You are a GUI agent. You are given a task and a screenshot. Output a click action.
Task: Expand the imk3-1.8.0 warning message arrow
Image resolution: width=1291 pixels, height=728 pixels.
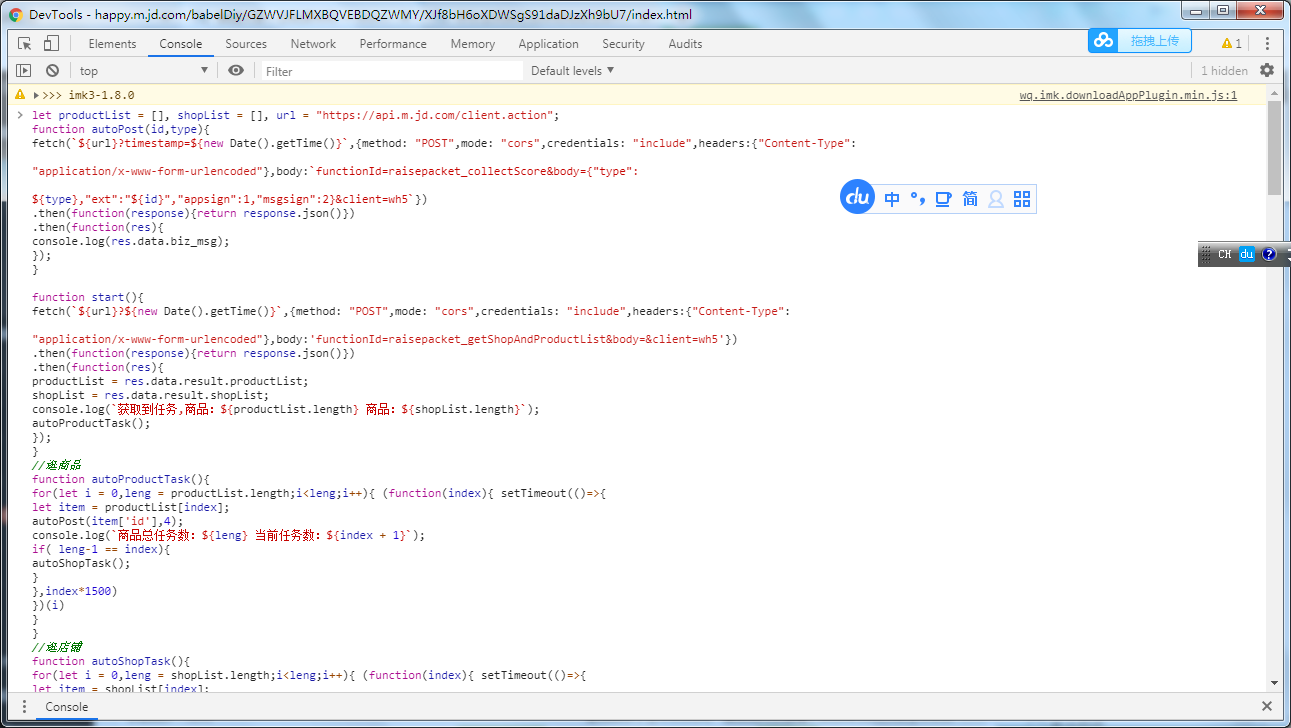(x=37, y=95)
